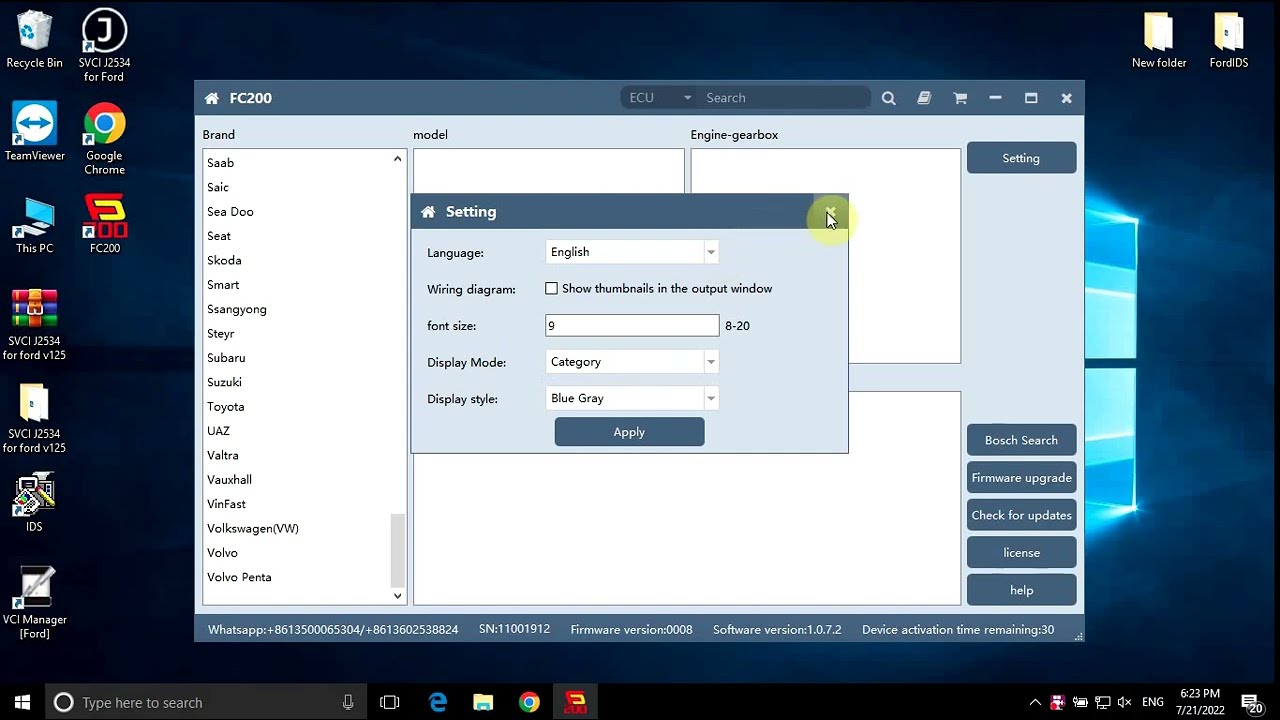This screenshot has height=720, width=1280.
Task: Select FC200 desktop shortcut
Action: (104, 225)
